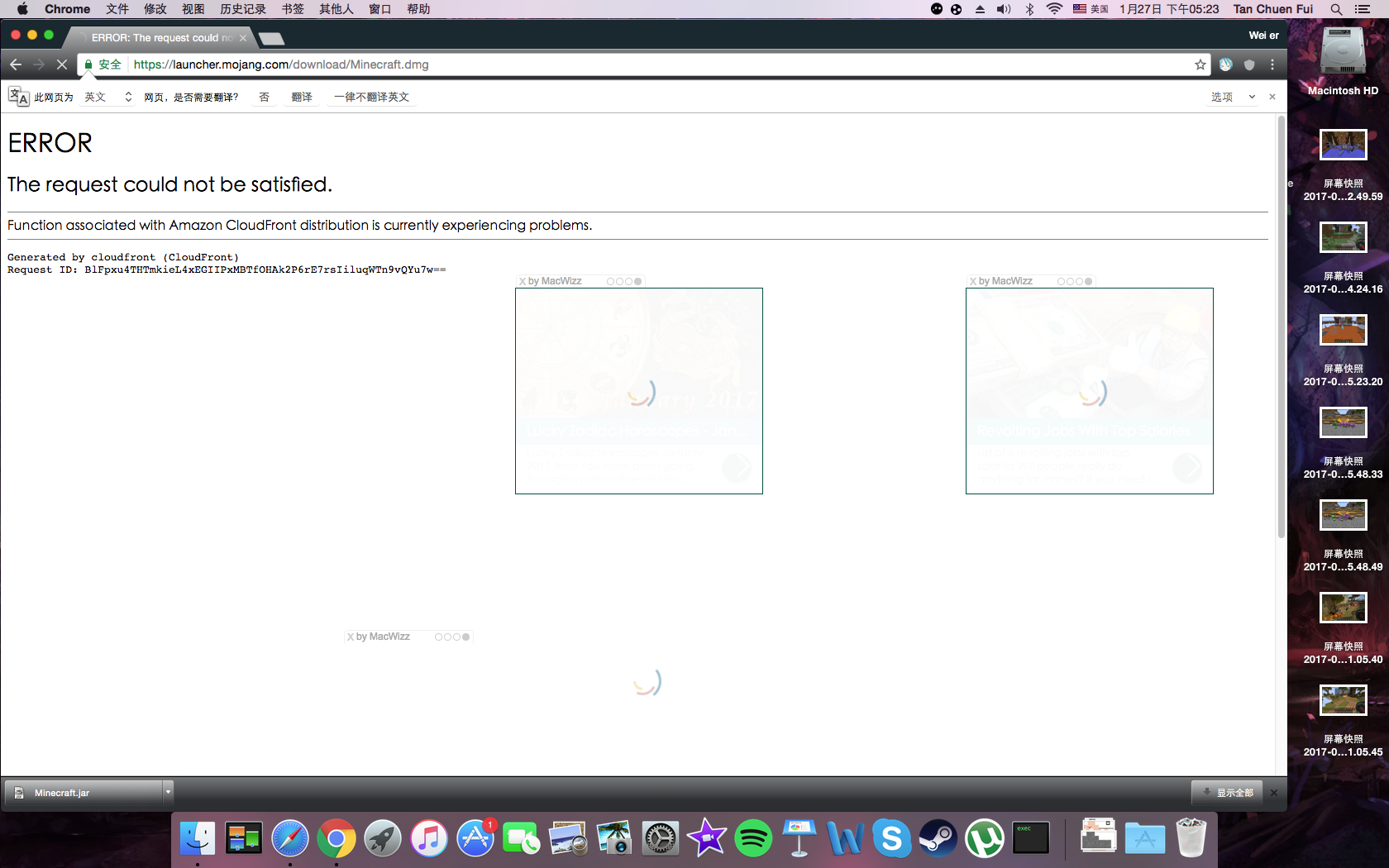The height and width of the screenshot is (868, 1389).
Task: Open the Trash in the Dock
Action: (x=1191, y=839)
